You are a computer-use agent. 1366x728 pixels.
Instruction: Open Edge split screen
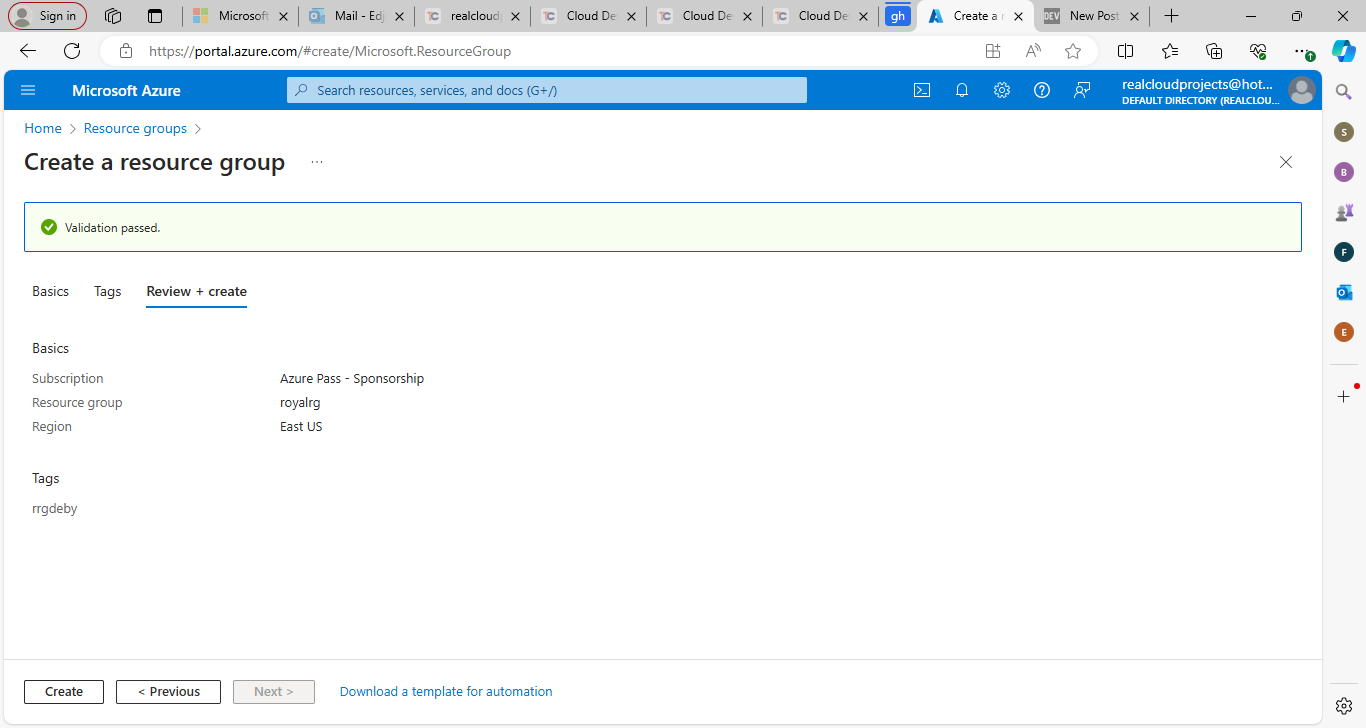pyautogui.click(x=1125, y=51)
